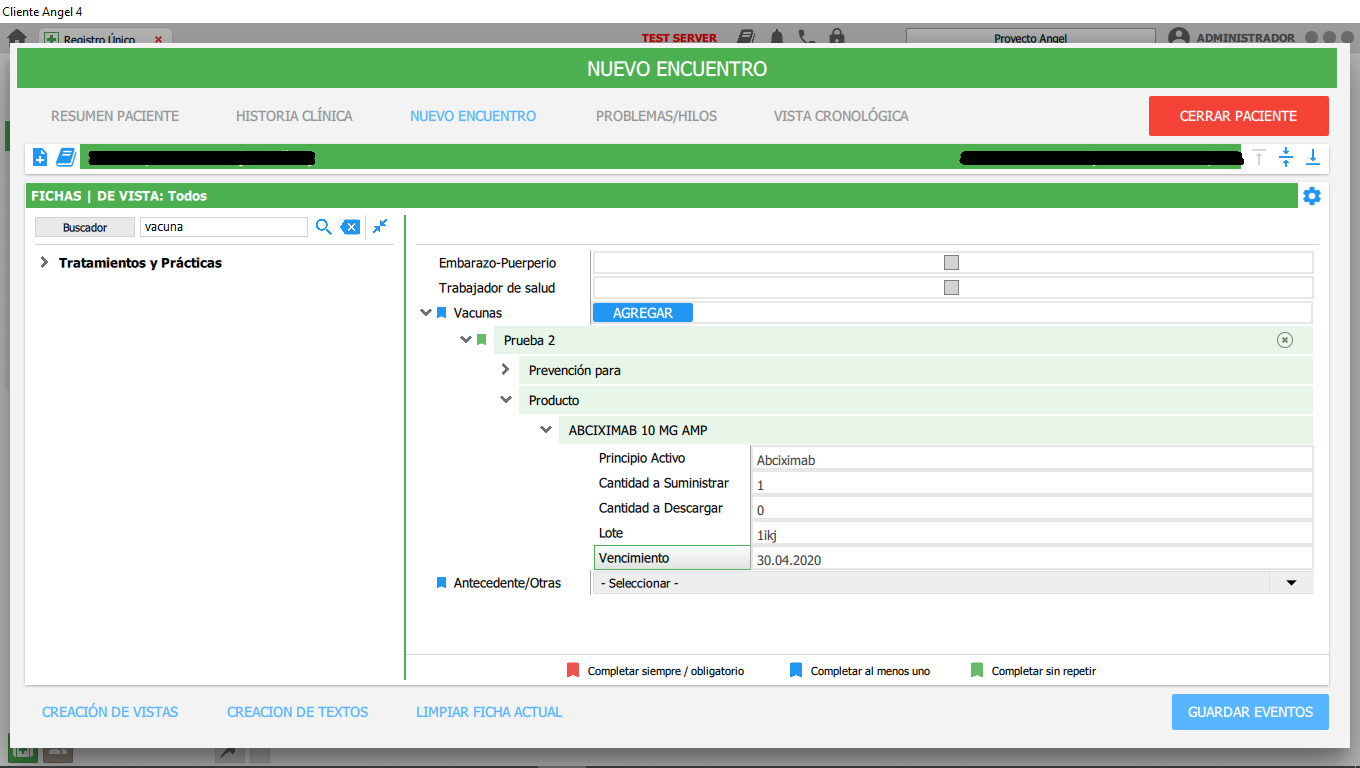Expand the Tratamientos y Prácticas tree node
The width and height of the screenshot is (1360, 768).
(x=44, y=263)
